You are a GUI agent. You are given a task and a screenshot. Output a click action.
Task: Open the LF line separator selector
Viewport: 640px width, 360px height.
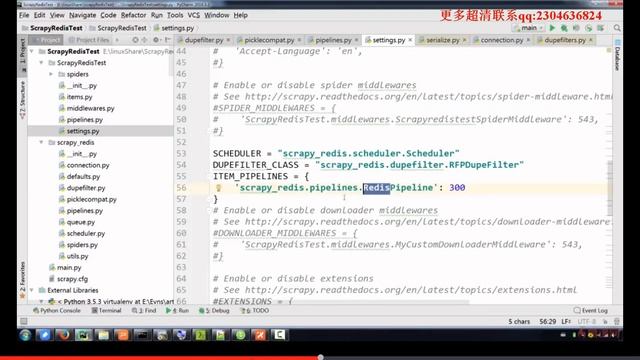tap(566, 322)
